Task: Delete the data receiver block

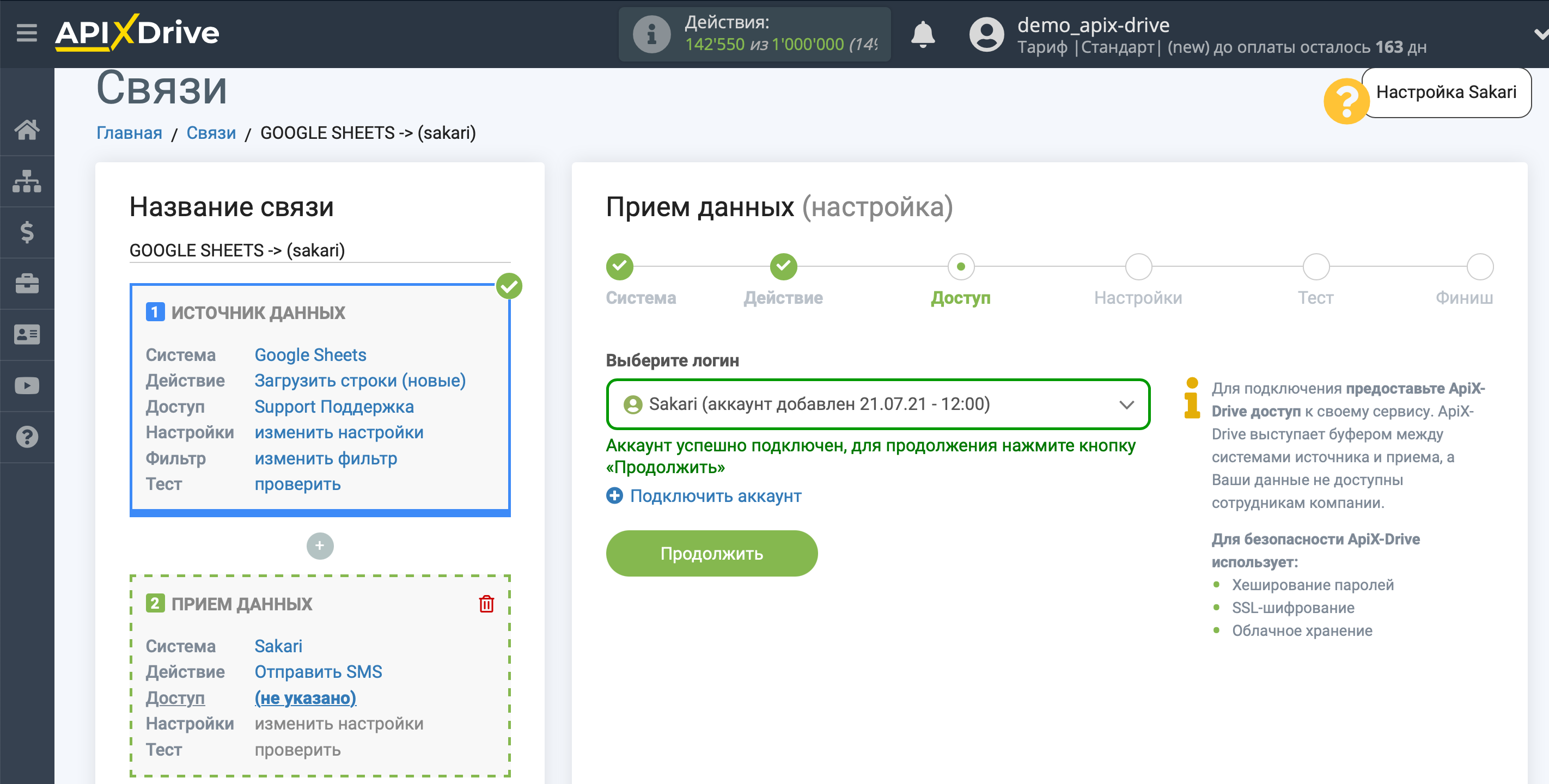Action: coord(486,604)
